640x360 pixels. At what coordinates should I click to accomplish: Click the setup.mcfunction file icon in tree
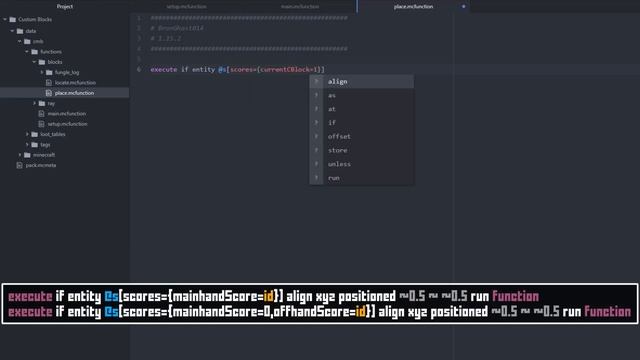tap(42, 124)
